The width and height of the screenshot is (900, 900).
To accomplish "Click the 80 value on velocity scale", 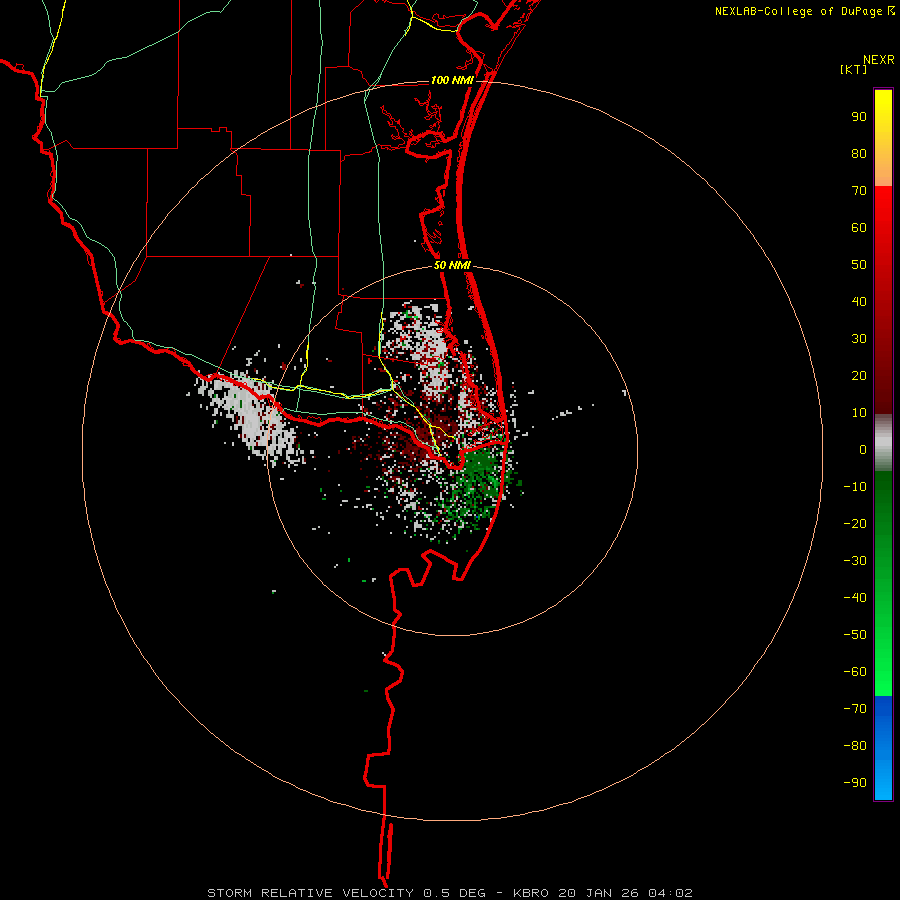I will [x=859, y=154].
